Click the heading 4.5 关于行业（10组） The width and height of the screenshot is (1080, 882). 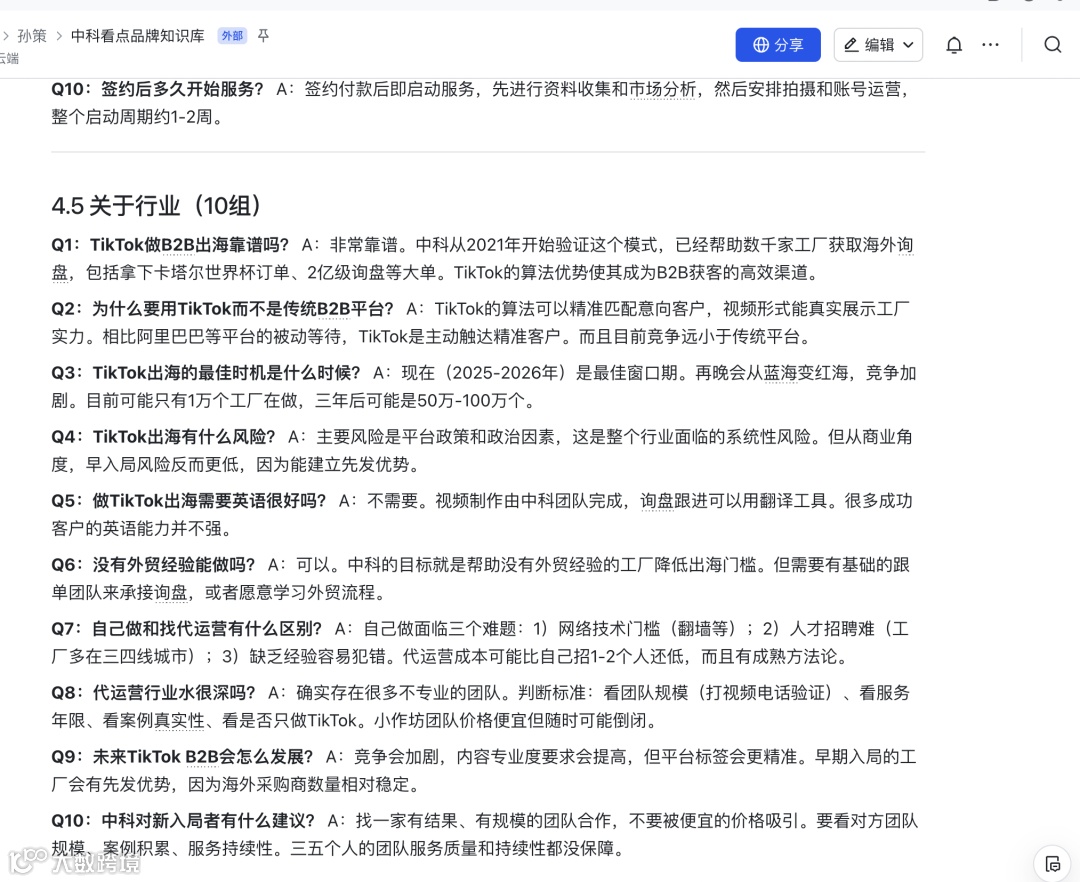point(156,205)
